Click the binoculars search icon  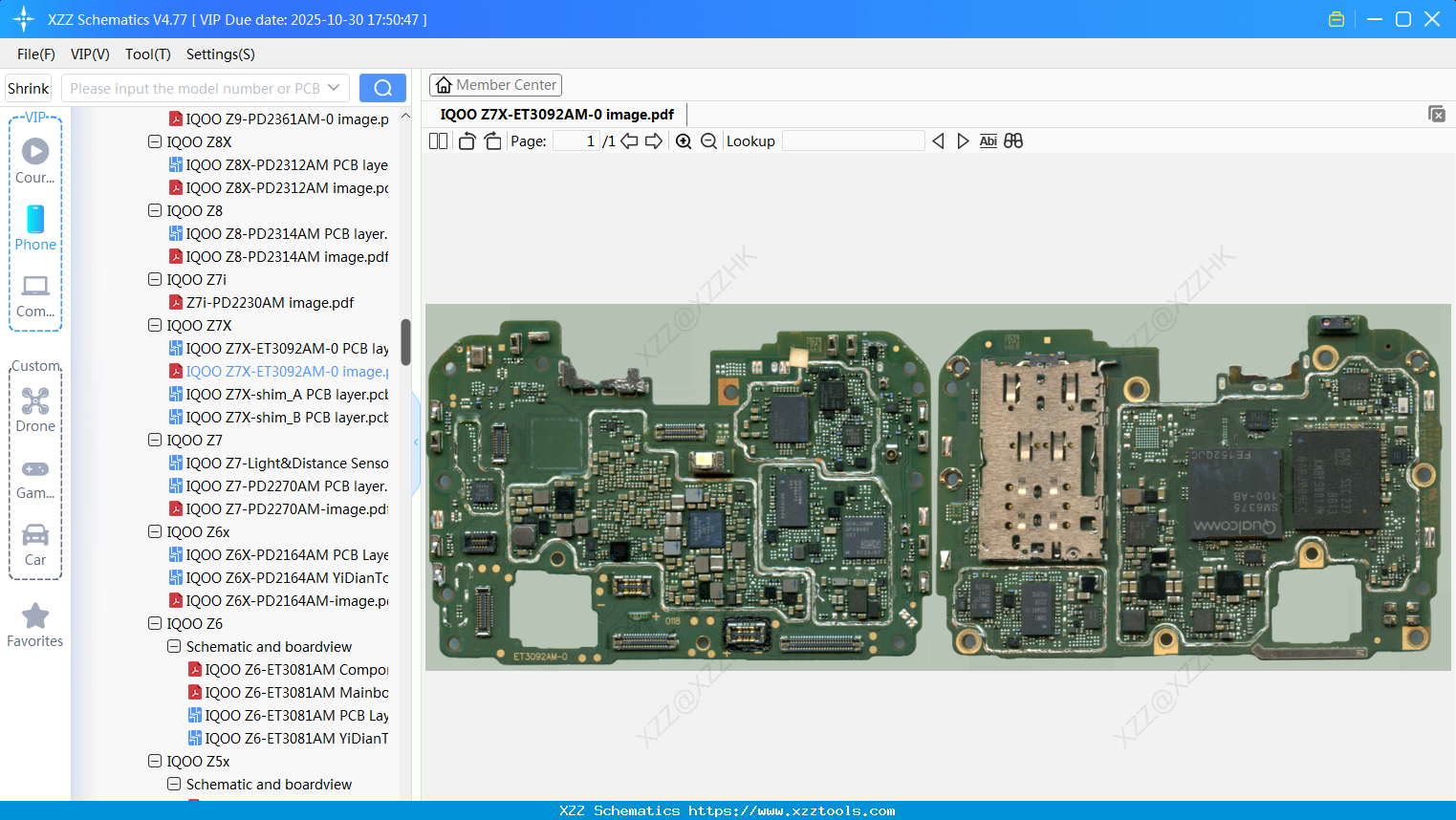click(1013, 141)
